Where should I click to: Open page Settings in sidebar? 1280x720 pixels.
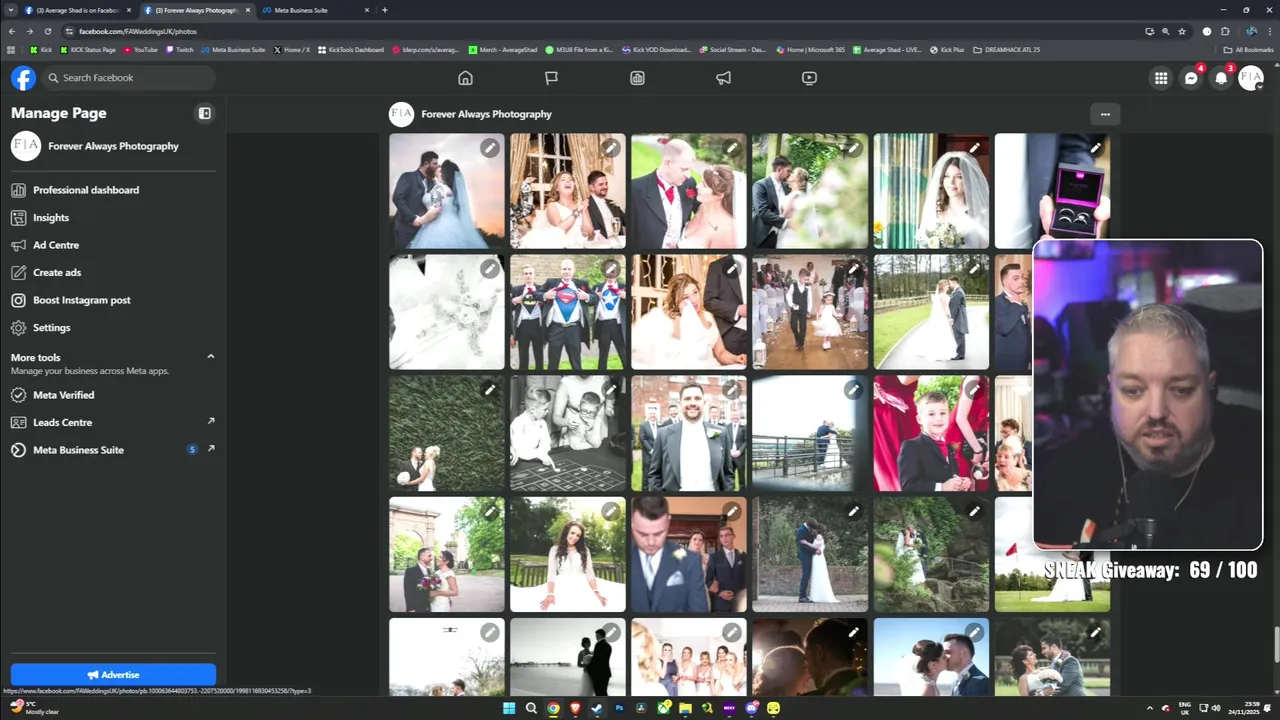point(52,327)
